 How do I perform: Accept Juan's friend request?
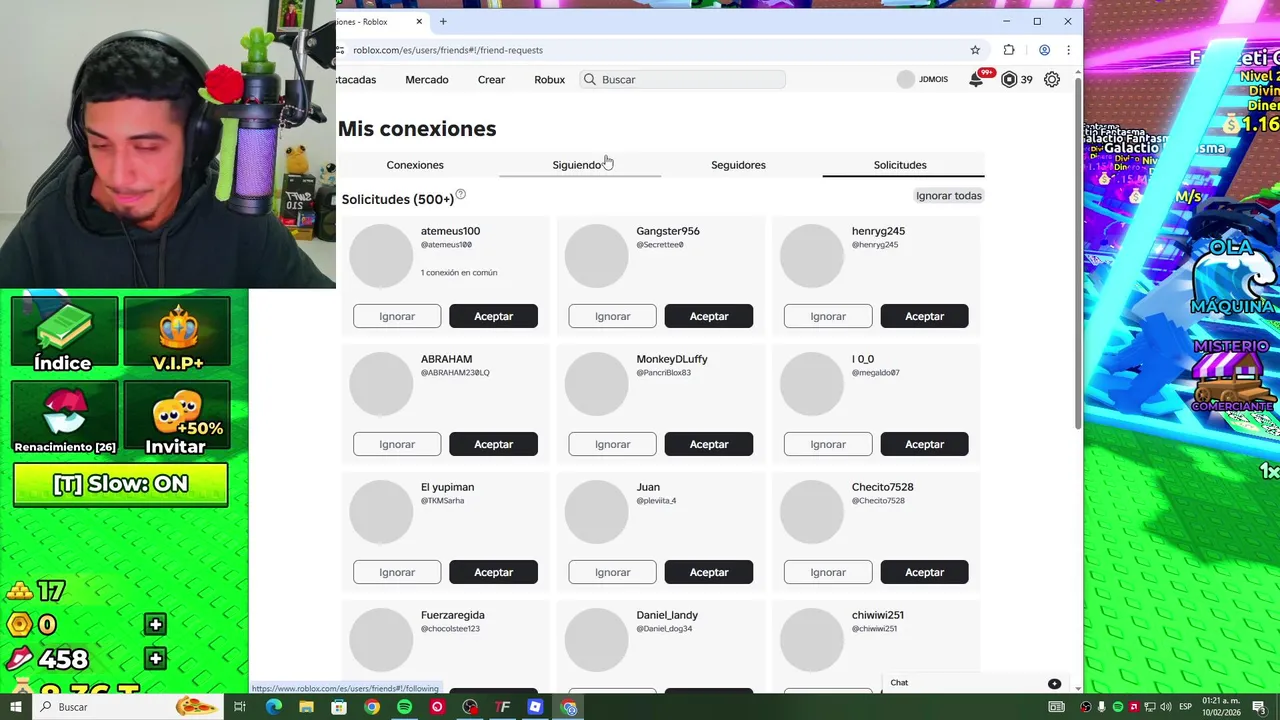709,572
